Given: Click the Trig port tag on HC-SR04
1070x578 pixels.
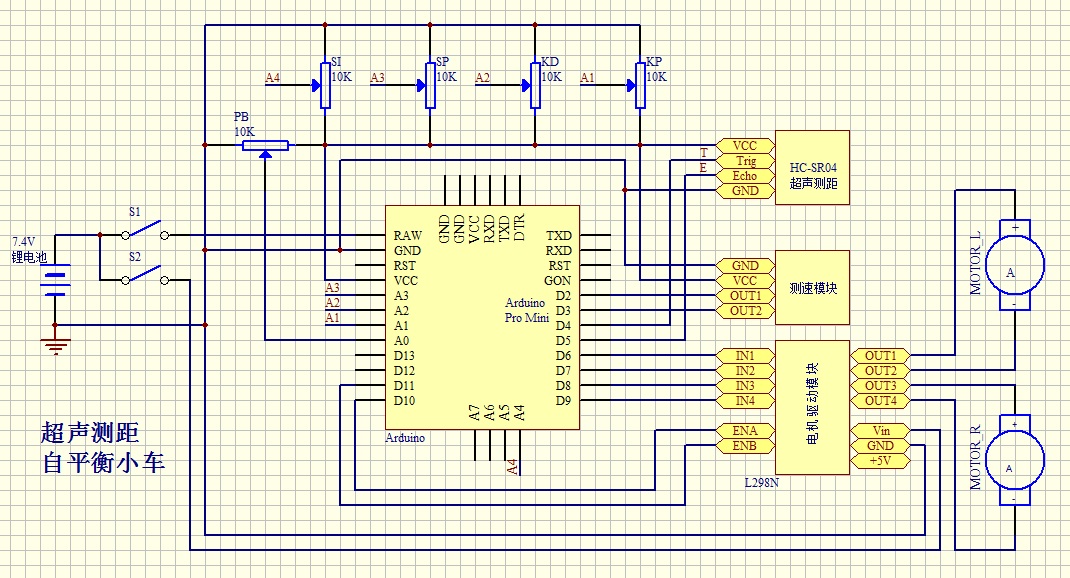Looking at the screenshot, I should click(x=745, y=161).
